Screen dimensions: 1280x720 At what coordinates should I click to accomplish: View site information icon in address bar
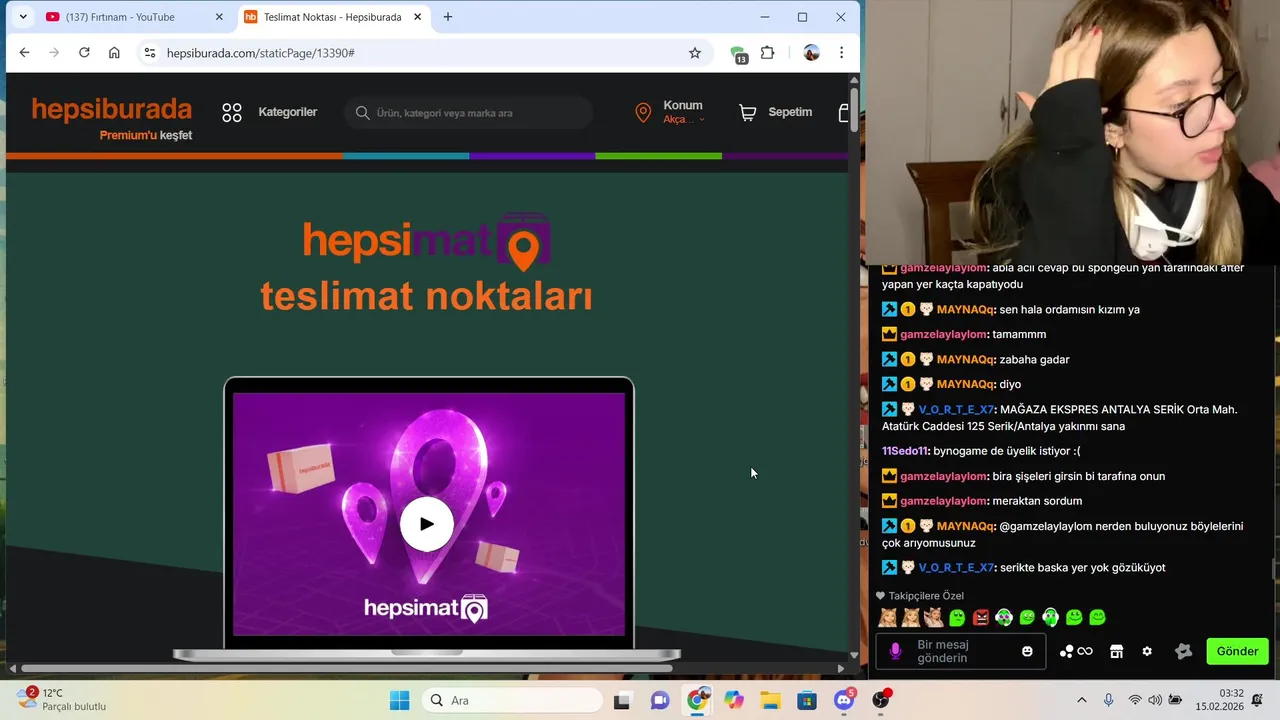149,53
